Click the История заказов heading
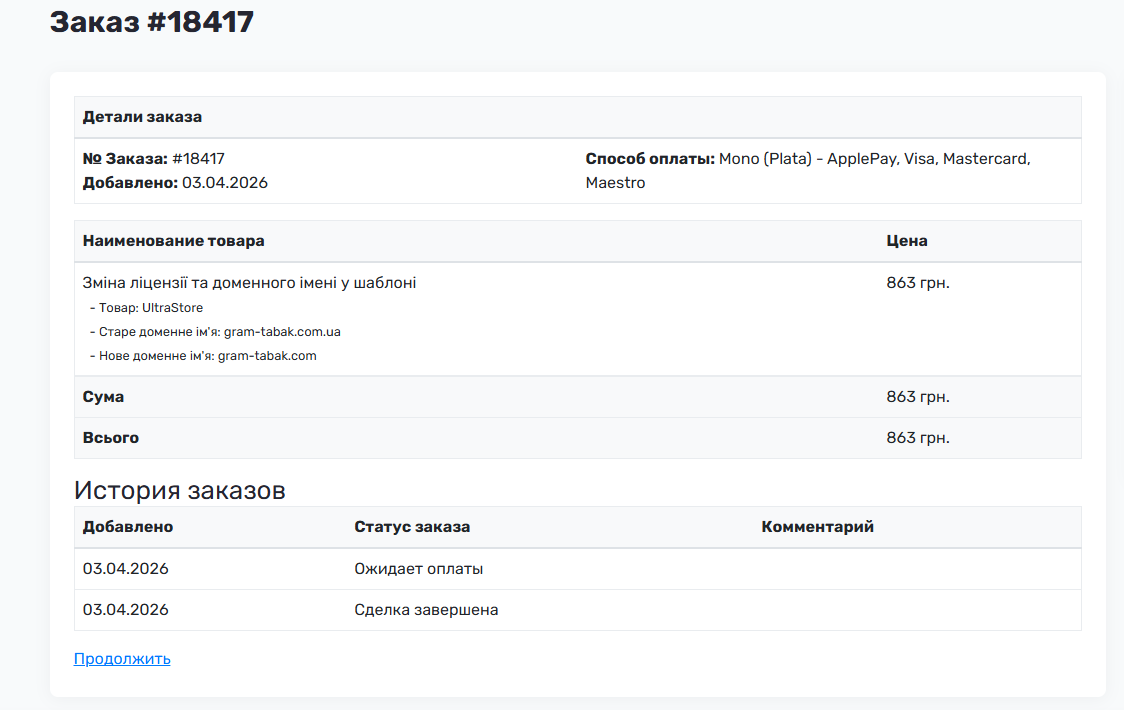The width and height of the screenshot is (1124, 710). (x=179, y=490)
